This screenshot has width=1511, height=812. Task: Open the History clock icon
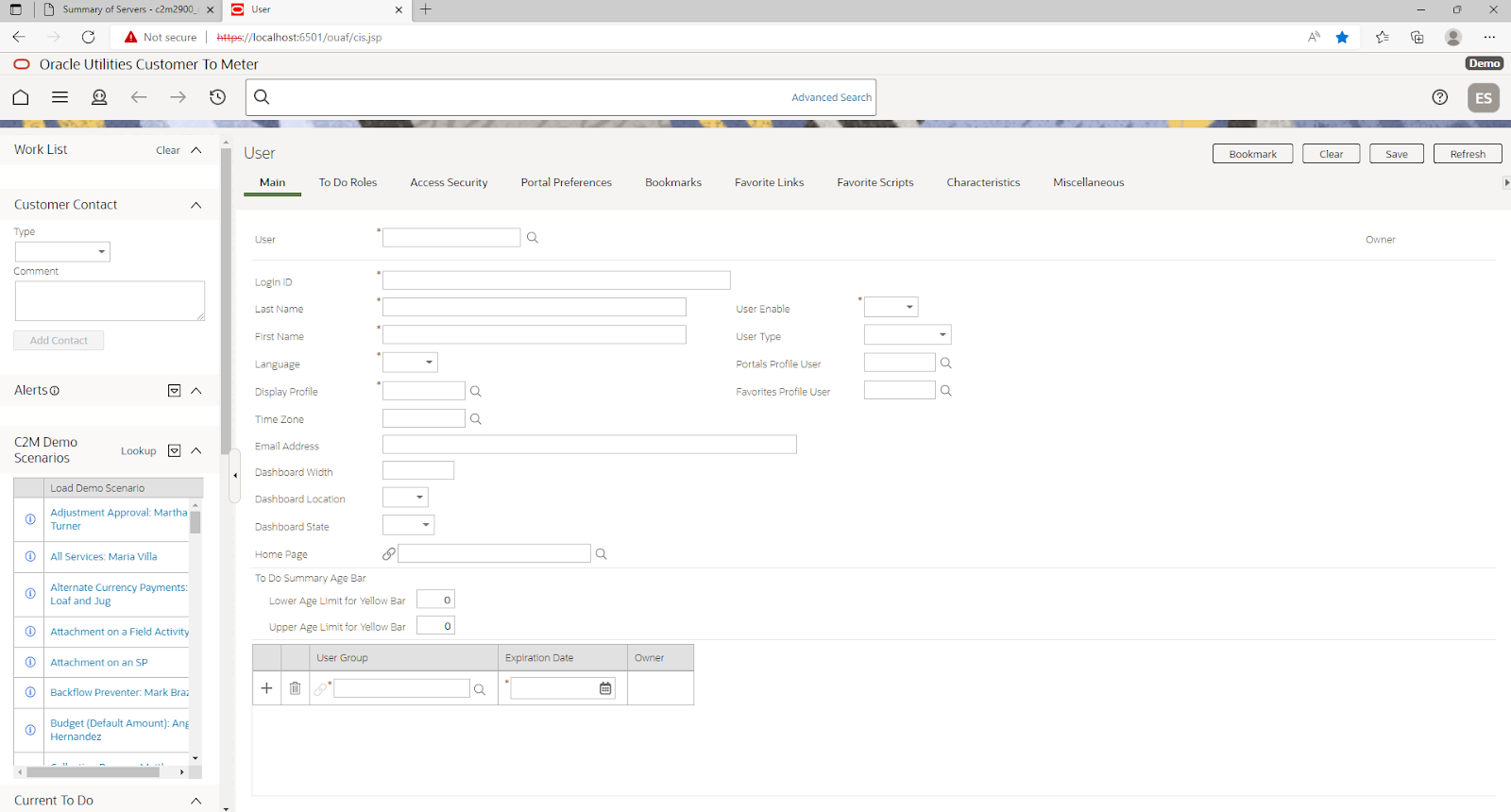pos(218,97)
